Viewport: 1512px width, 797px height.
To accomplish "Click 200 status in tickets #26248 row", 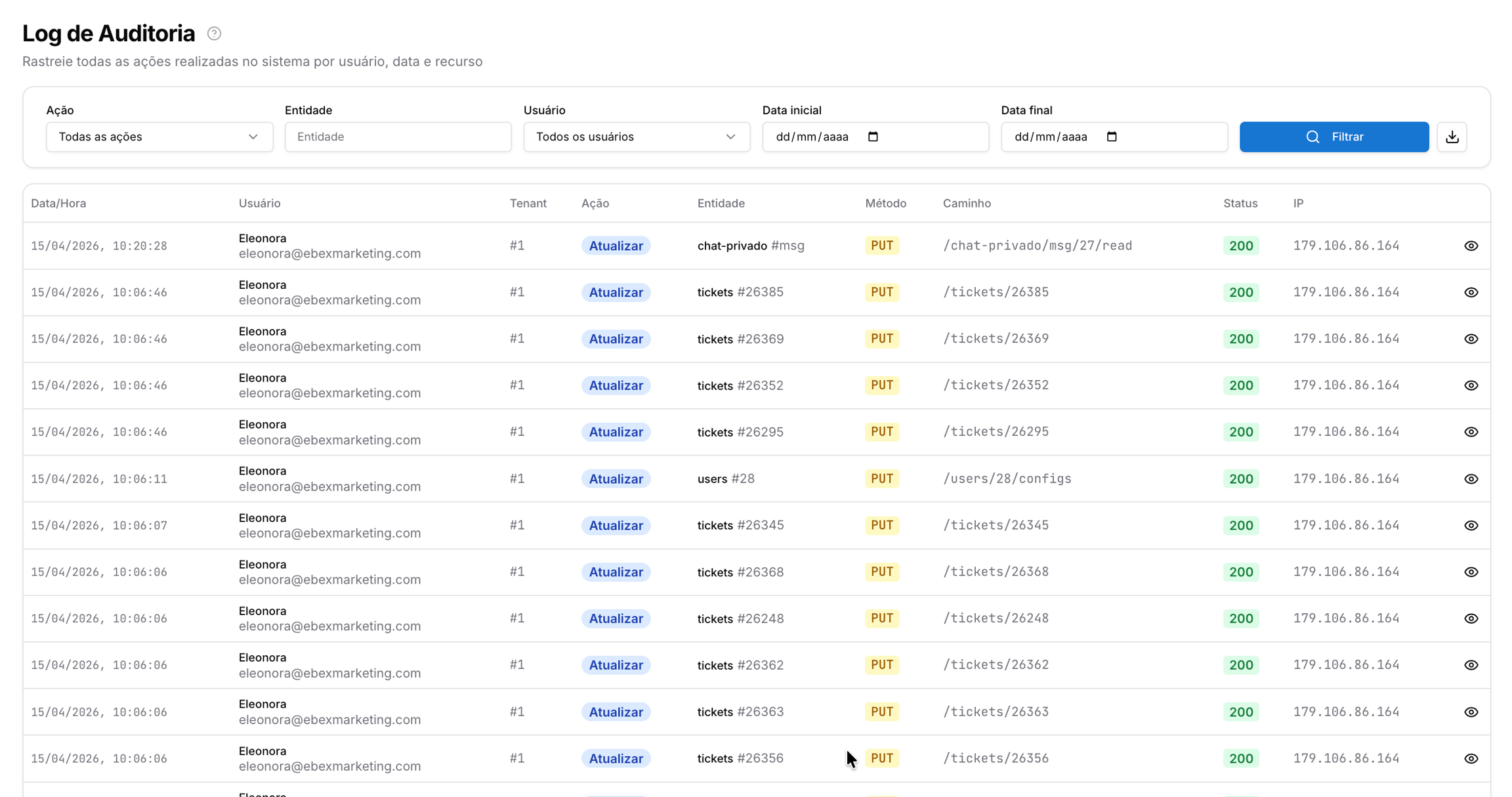I will [1240, 618].
